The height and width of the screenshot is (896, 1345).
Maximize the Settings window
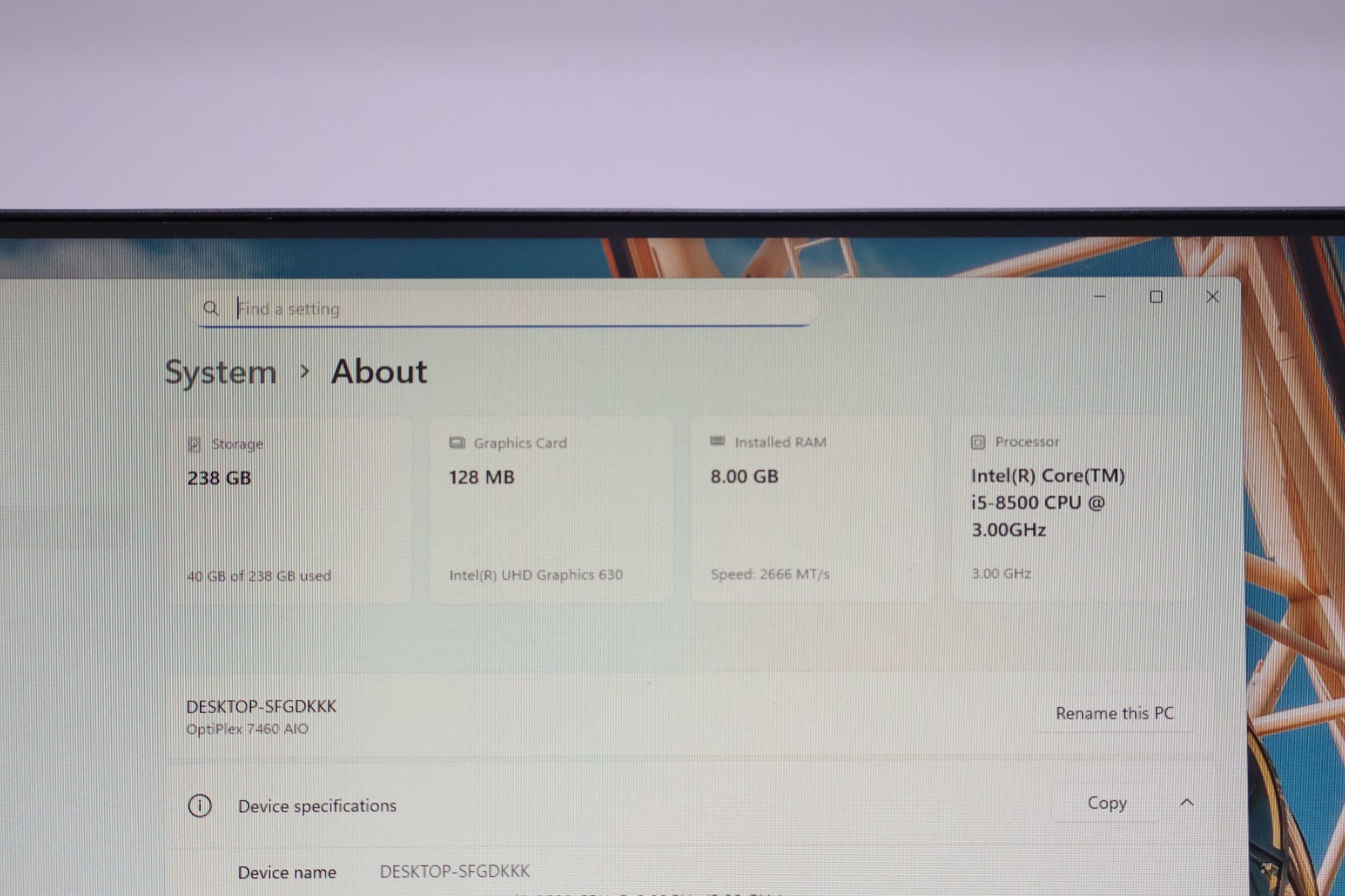click(1156, 297)
